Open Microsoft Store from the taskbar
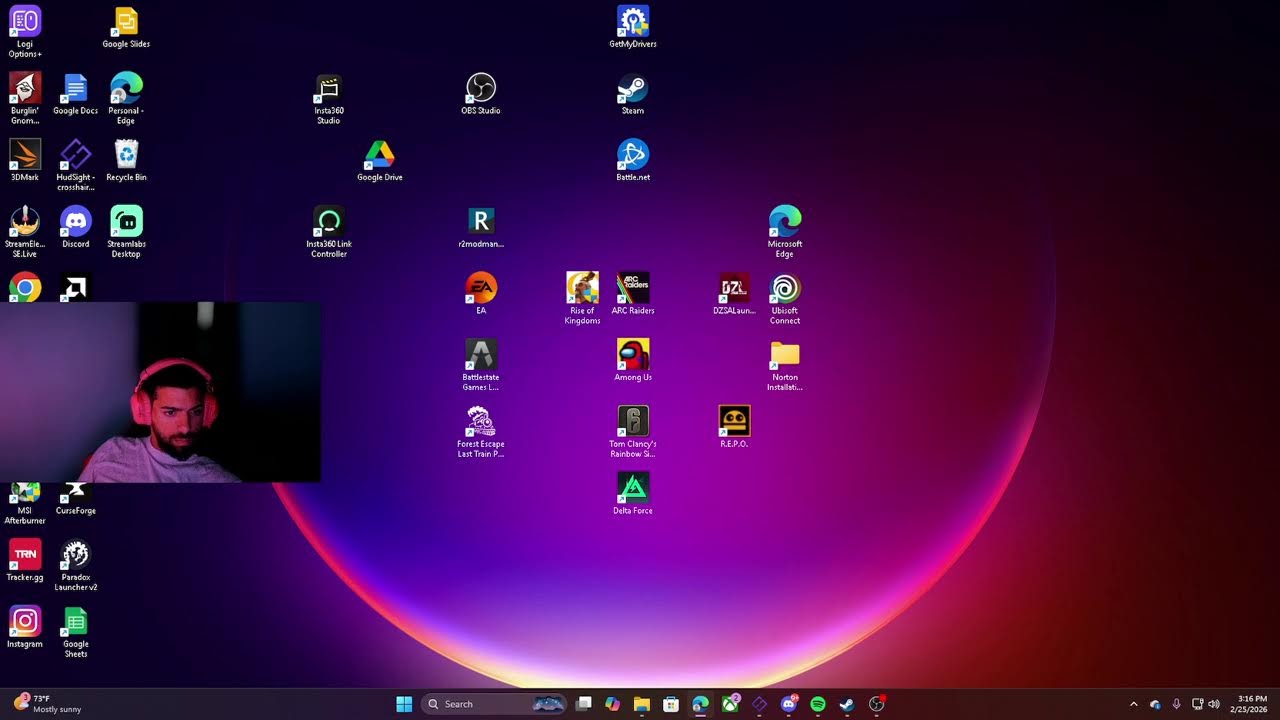 (671, 704)
